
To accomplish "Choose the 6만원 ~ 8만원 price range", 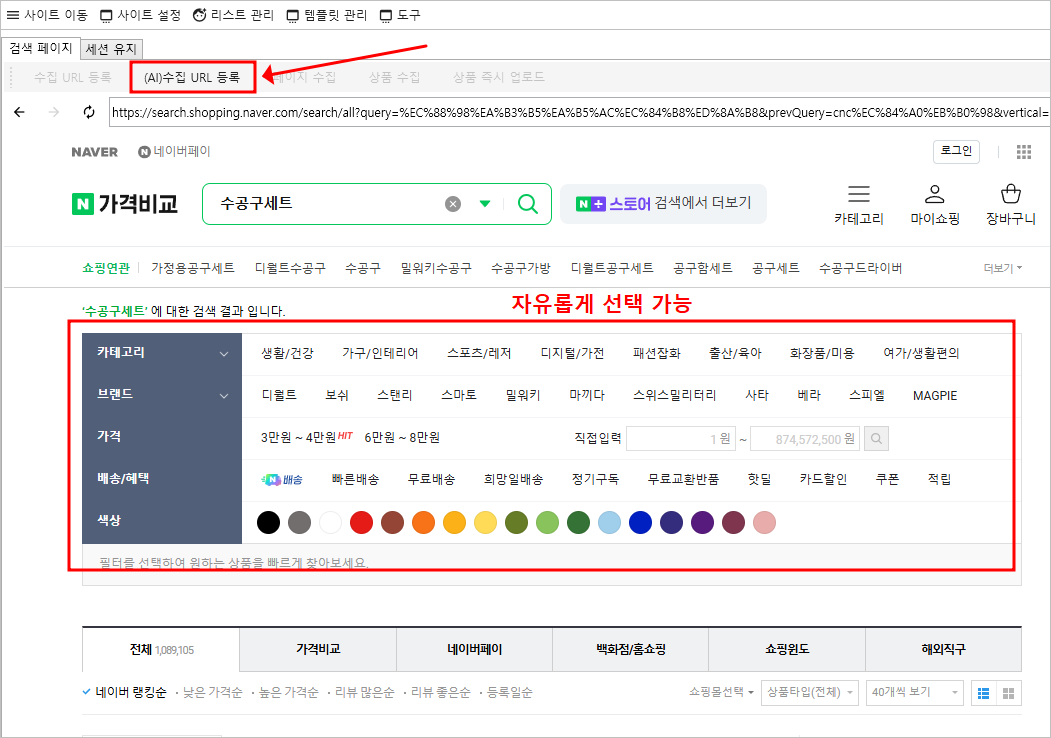I will [x=402, y=437].
